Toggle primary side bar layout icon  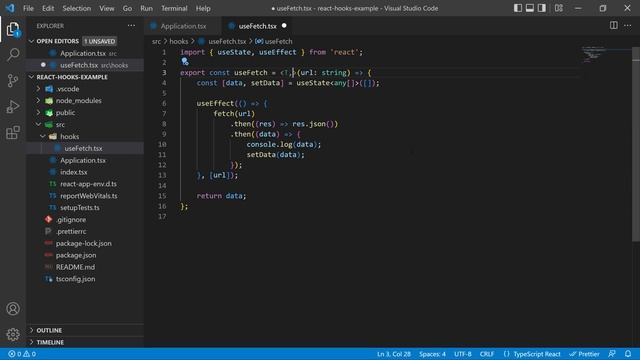[518, 8]
